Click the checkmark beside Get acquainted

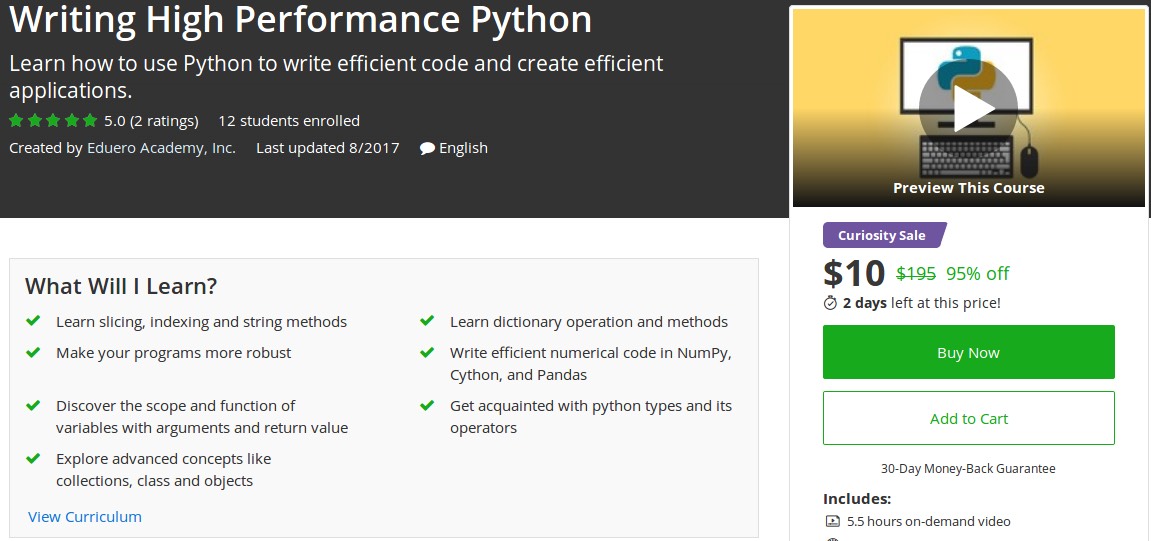coord(427,404)
